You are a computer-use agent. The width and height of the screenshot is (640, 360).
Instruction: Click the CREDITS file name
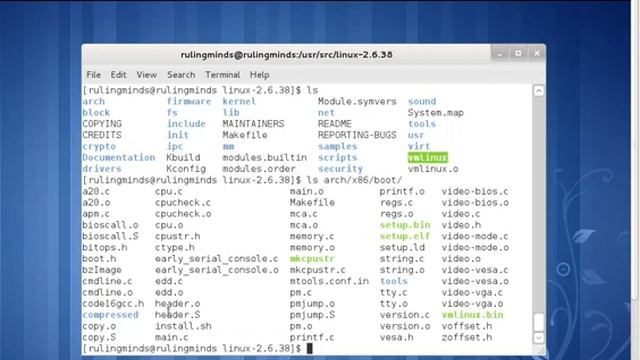click(102, 135)
